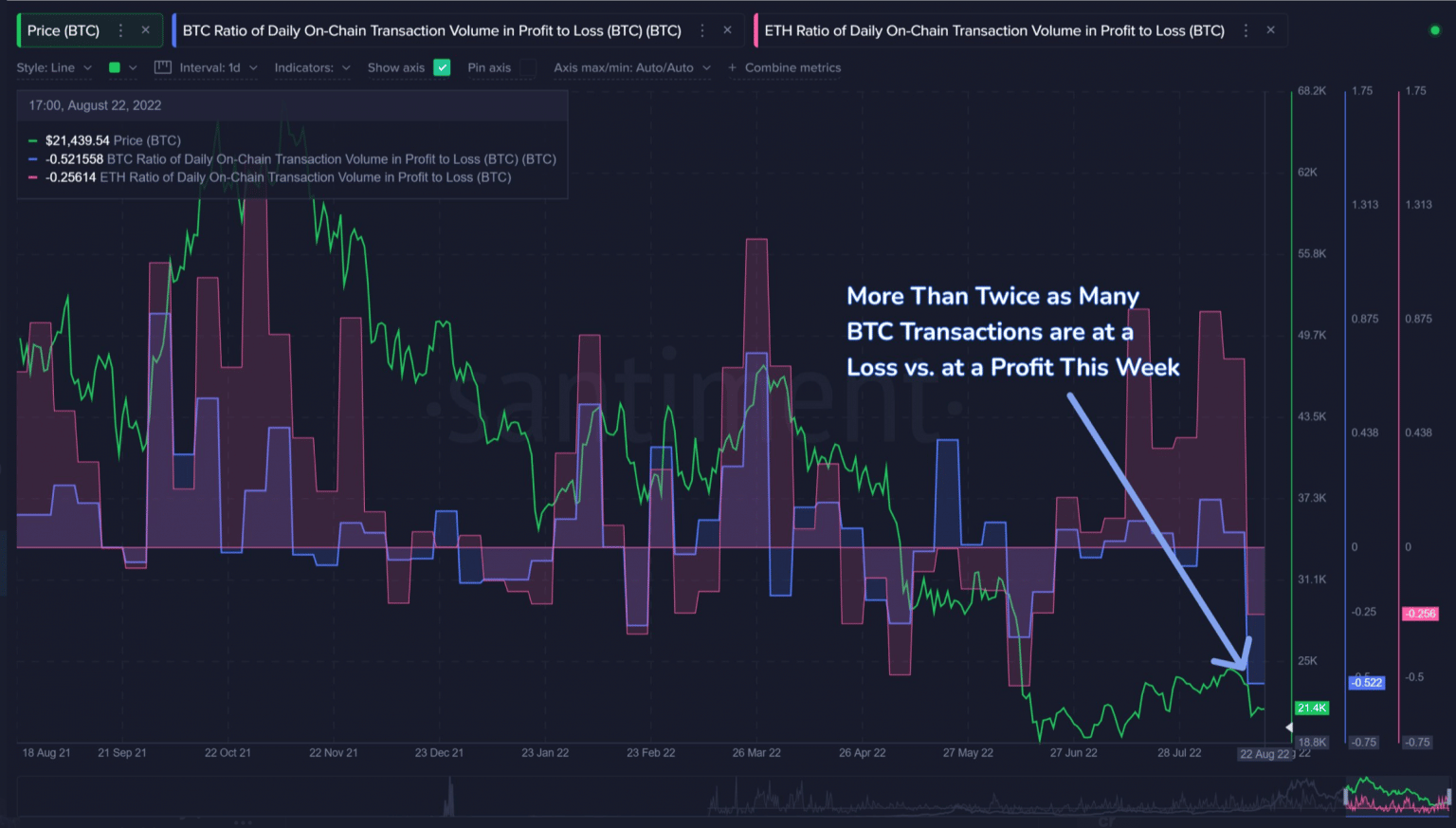This screenshot has width=1456, height=828.
Task: Click the 26 Mar 22 date label
Action: click(756, 753)
